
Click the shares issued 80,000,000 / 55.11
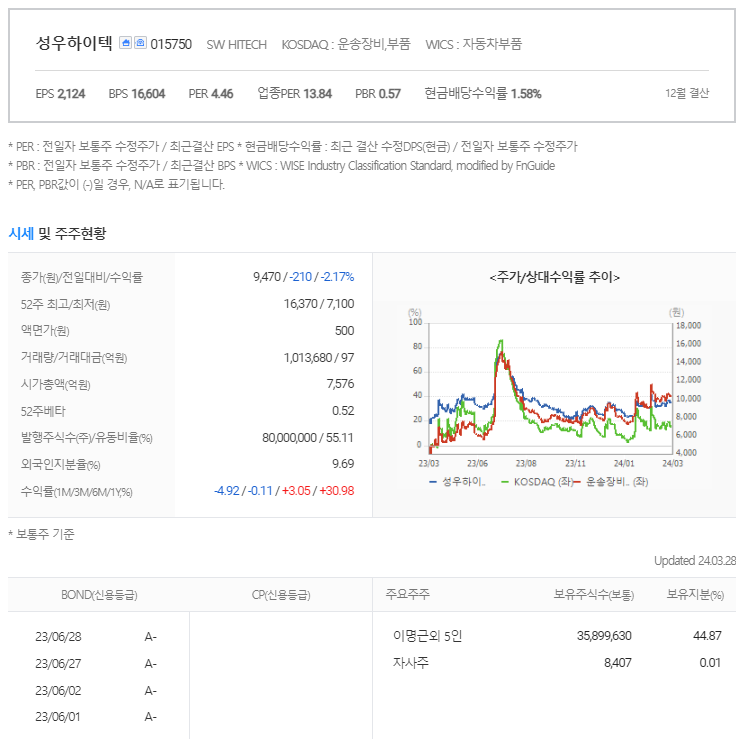[x=308, y=437]
